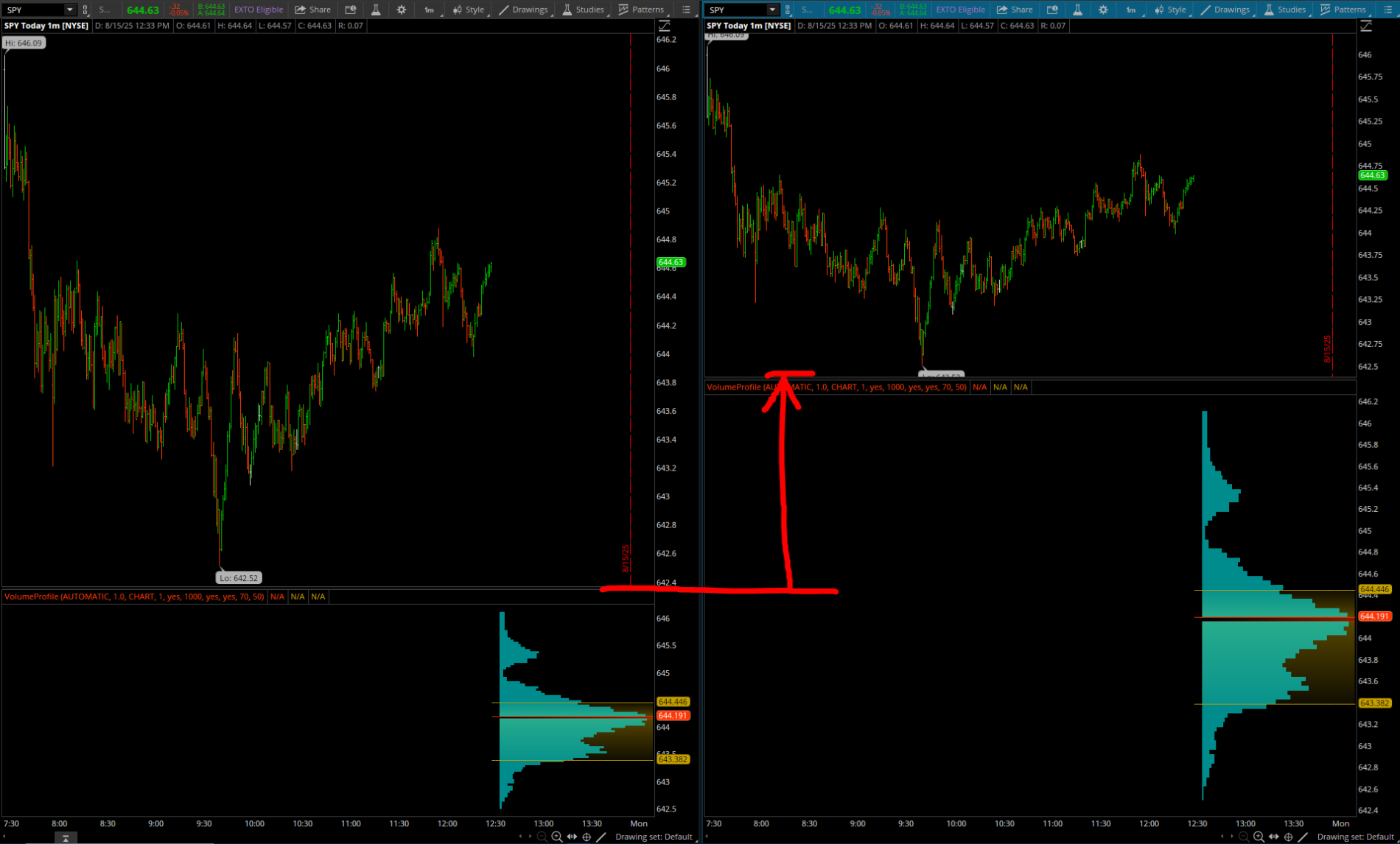
Task: Click the expand-arrows icon at left chart bottom
Action: (572, 837)
